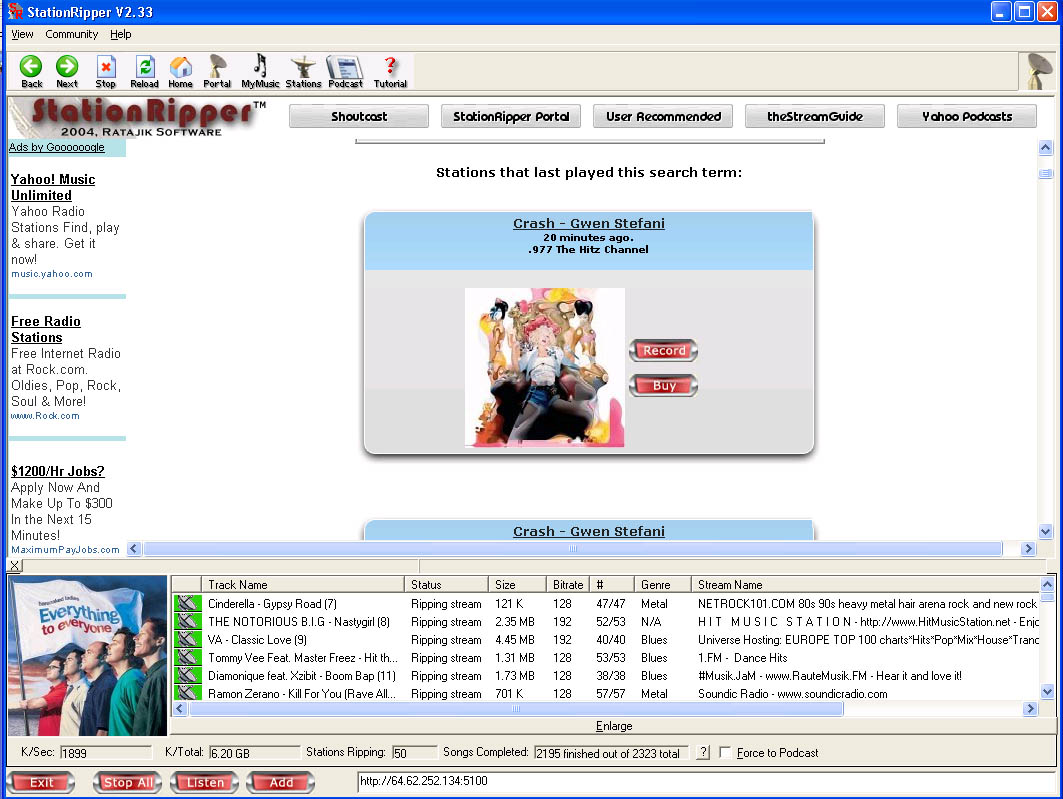1063x799 pixels.
Task: Open the Portal toolbar icon
Action: [x=217, y=71]
